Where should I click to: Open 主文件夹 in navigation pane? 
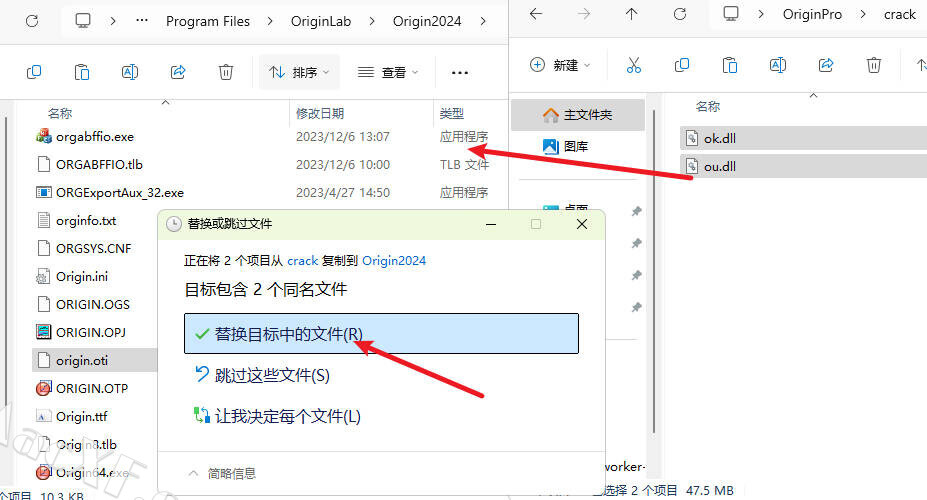pos(578,115)
